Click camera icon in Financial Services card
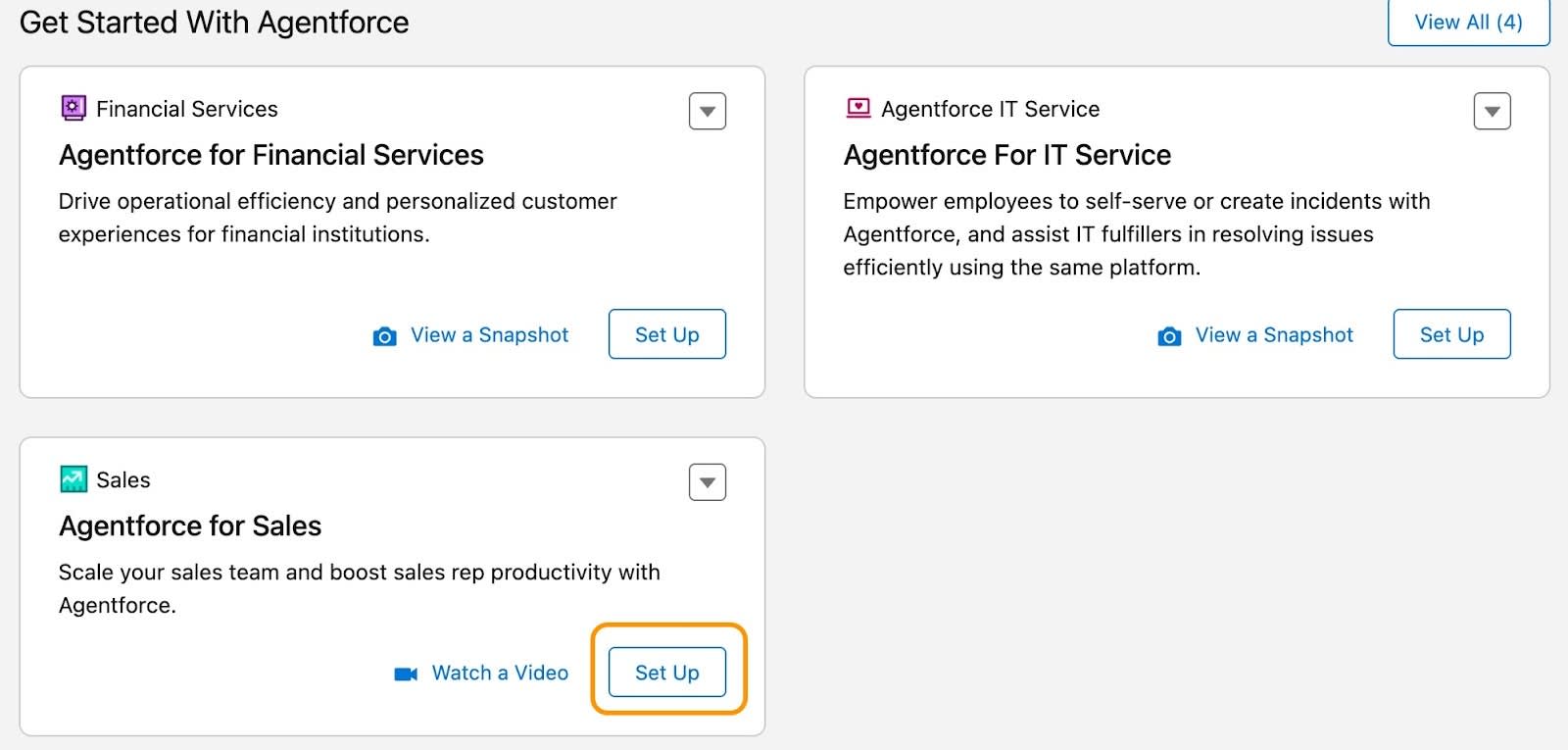The height and width of the screenshot is (750, 1568). 385,336
